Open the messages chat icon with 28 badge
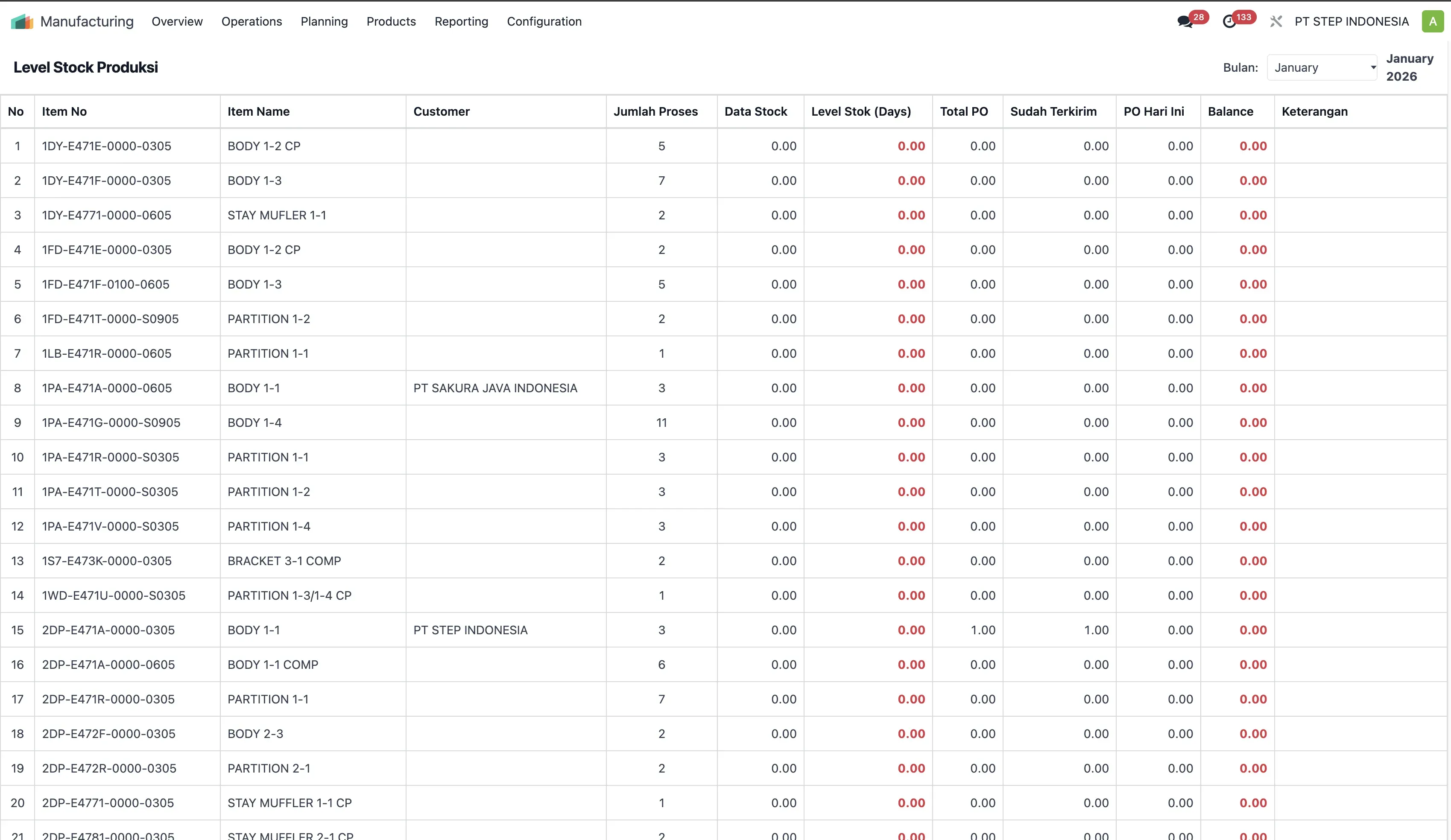Viewport: 1451px width, 840px height. point(1185,22)
